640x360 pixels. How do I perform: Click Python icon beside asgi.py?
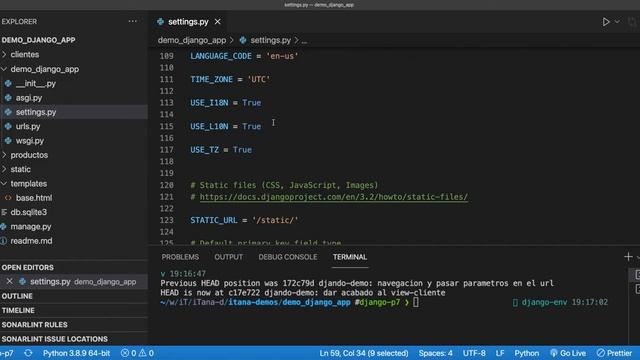(x=8, y=98)
